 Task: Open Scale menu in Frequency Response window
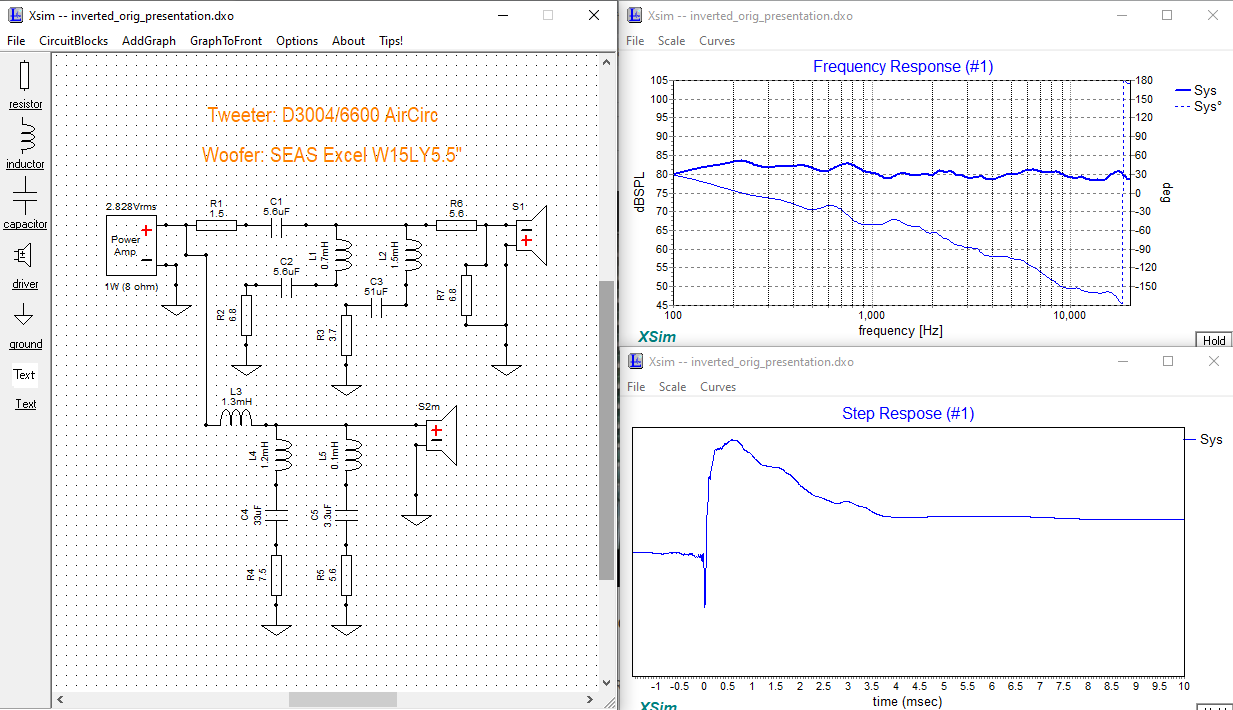pos(672,41)
